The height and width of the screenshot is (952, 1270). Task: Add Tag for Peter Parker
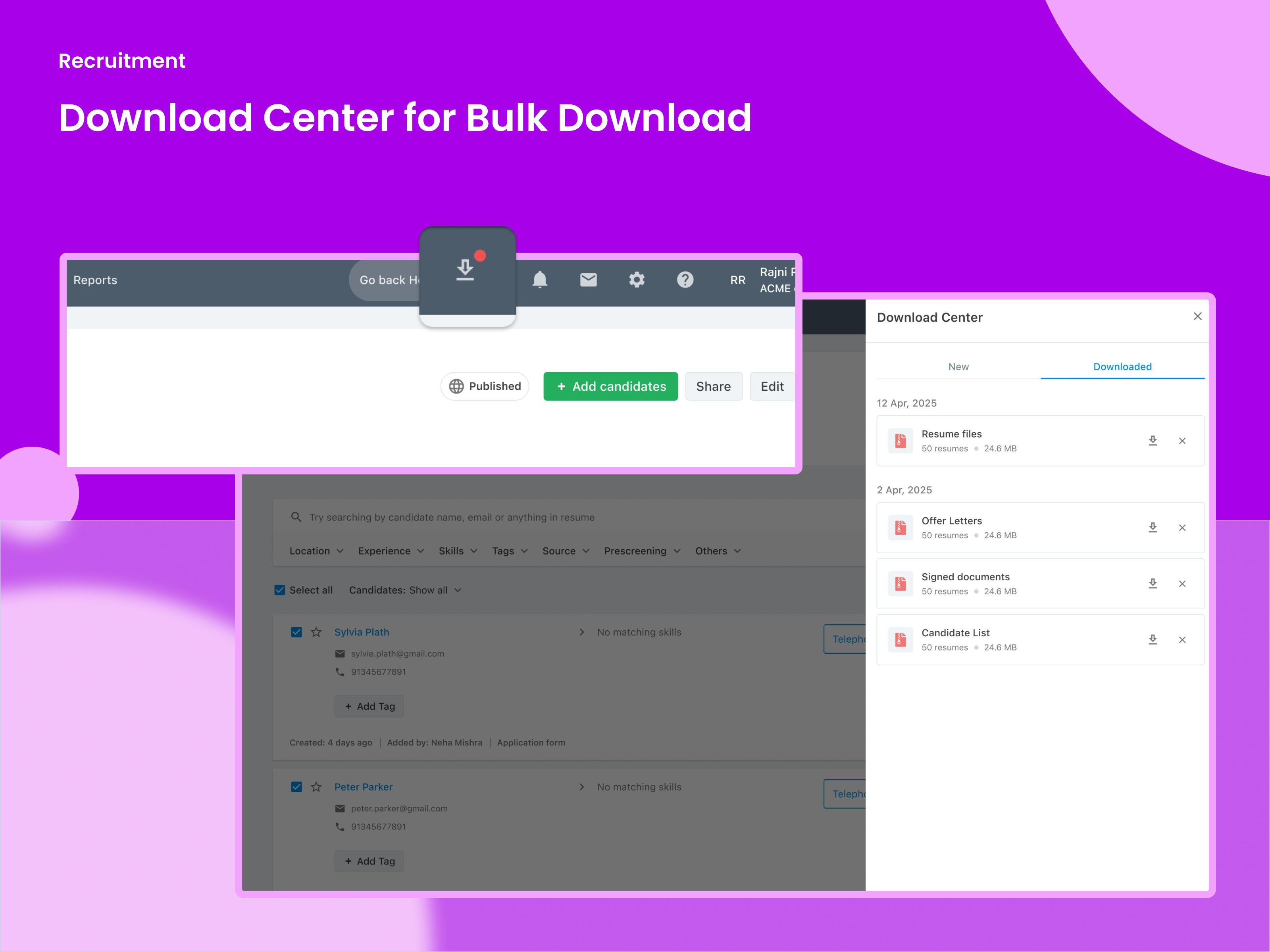tap(369, 861)
